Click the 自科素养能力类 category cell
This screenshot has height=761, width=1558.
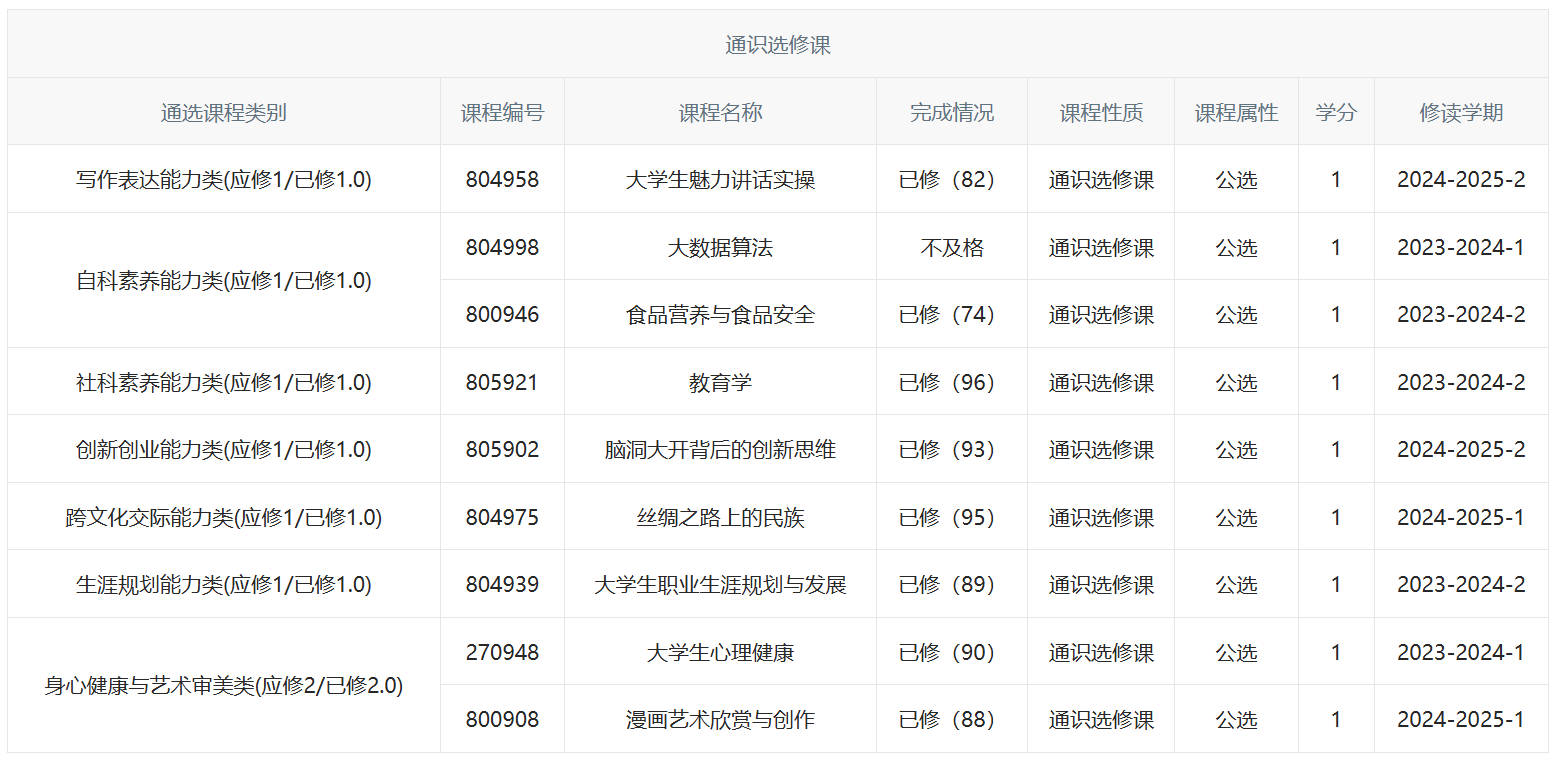(223, 281)
